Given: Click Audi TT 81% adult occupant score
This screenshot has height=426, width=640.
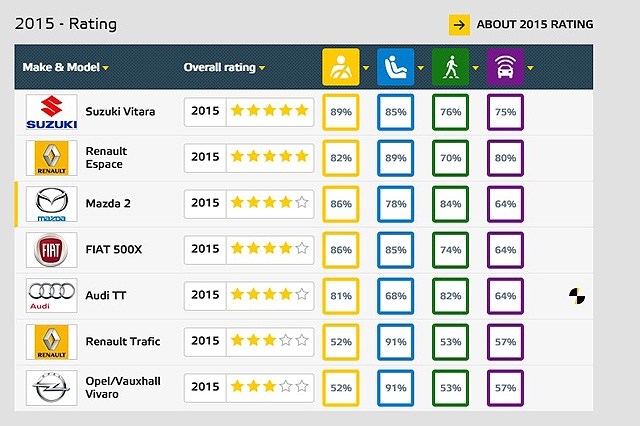Looking at the screenshot, I should click(x=341, y=296).
